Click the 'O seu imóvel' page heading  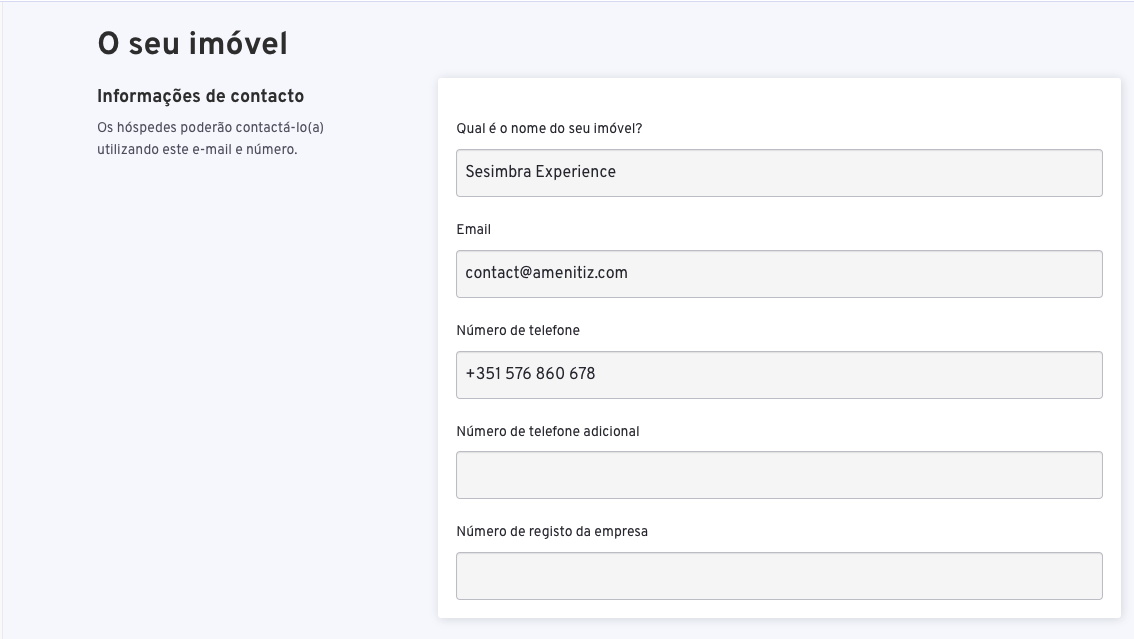point(192,43)
